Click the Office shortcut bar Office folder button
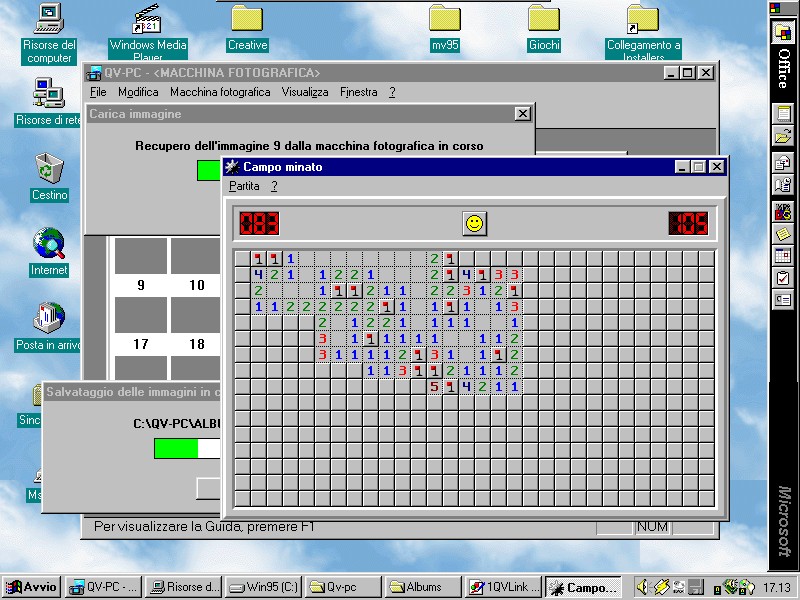Viewport: 800px width, 600px height. (783, 33)
